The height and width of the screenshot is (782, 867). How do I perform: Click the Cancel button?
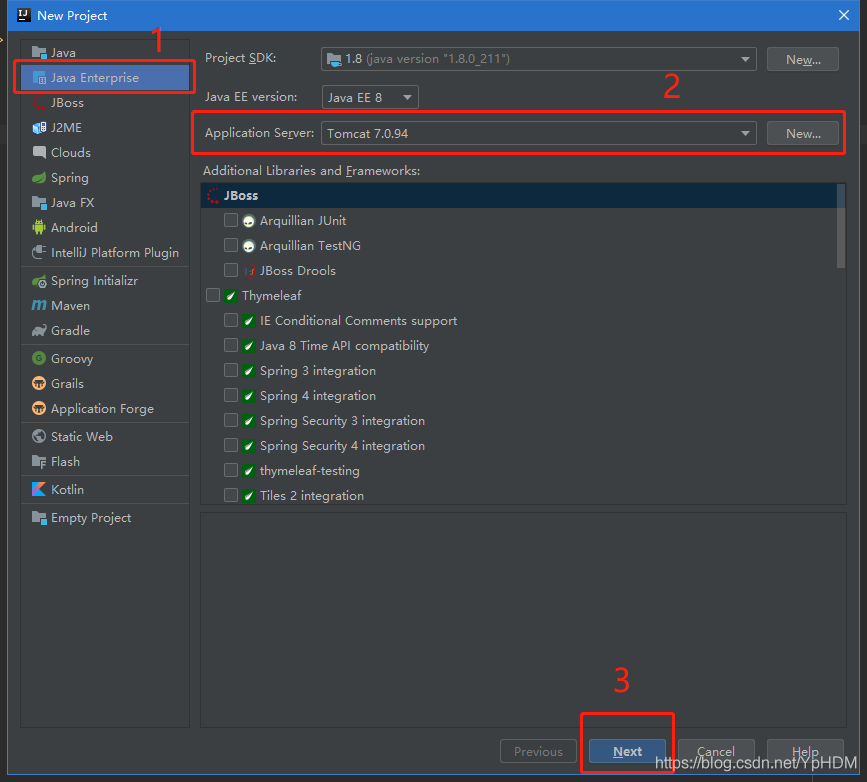click(x=716, y=751)
